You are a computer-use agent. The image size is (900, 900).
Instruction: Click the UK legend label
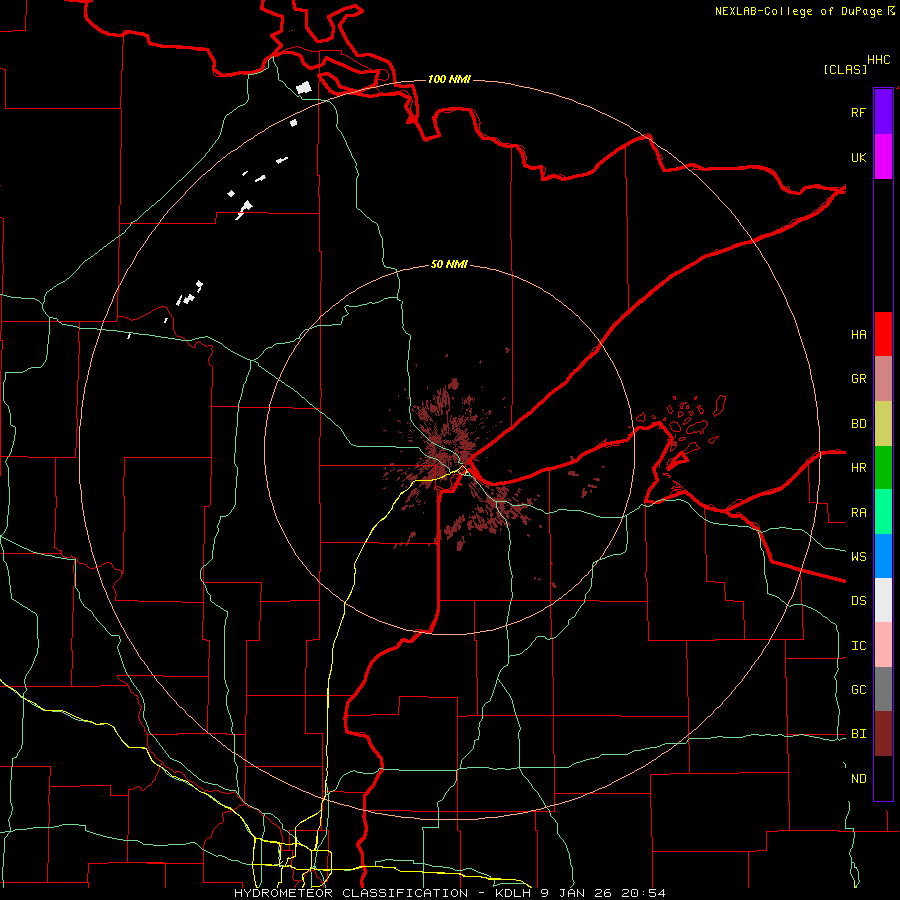[x=858, y=157]
